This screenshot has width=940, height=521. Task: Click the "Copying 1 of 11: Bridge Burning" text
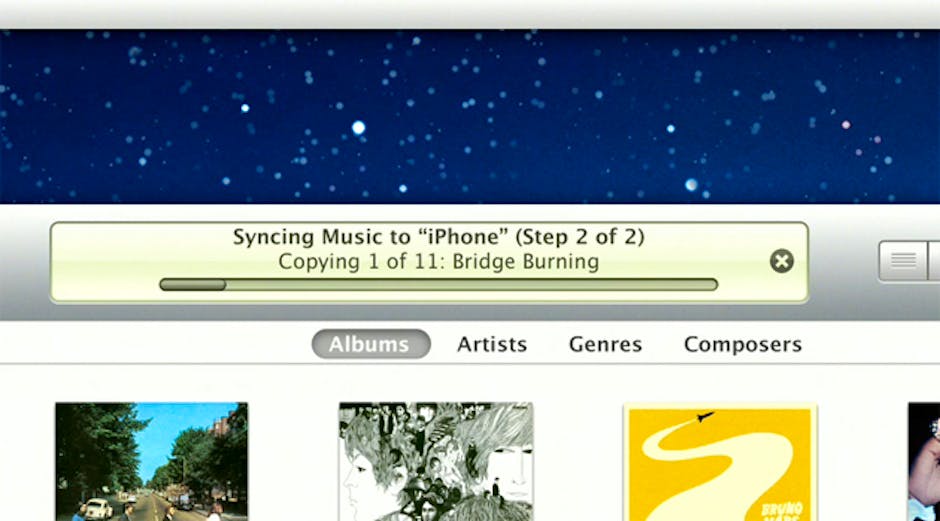[438, 262]
